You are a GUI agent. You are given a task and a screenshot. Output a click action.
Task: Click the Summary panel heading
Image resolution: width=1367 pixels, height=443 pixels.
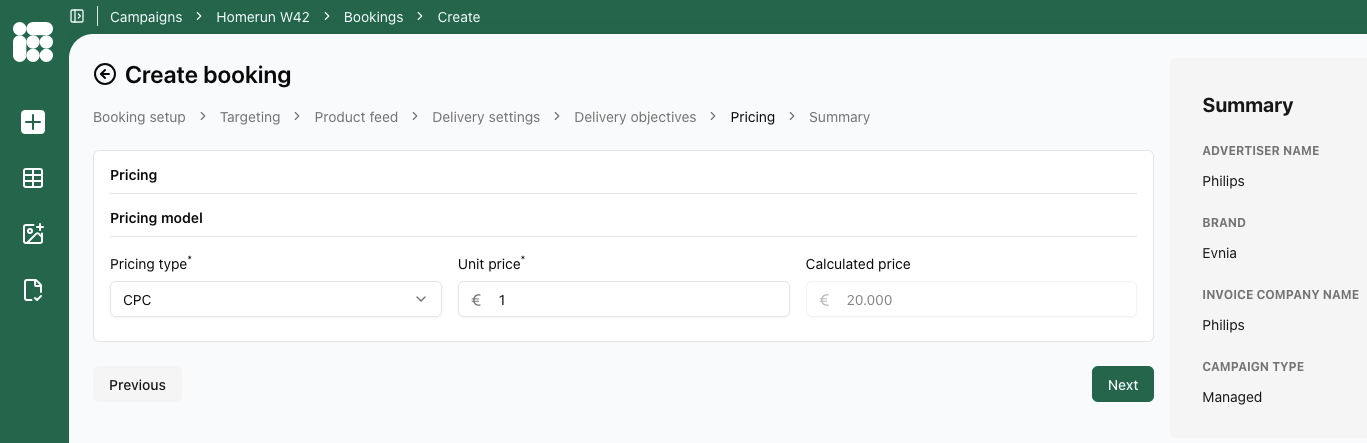pos(1247,105)
